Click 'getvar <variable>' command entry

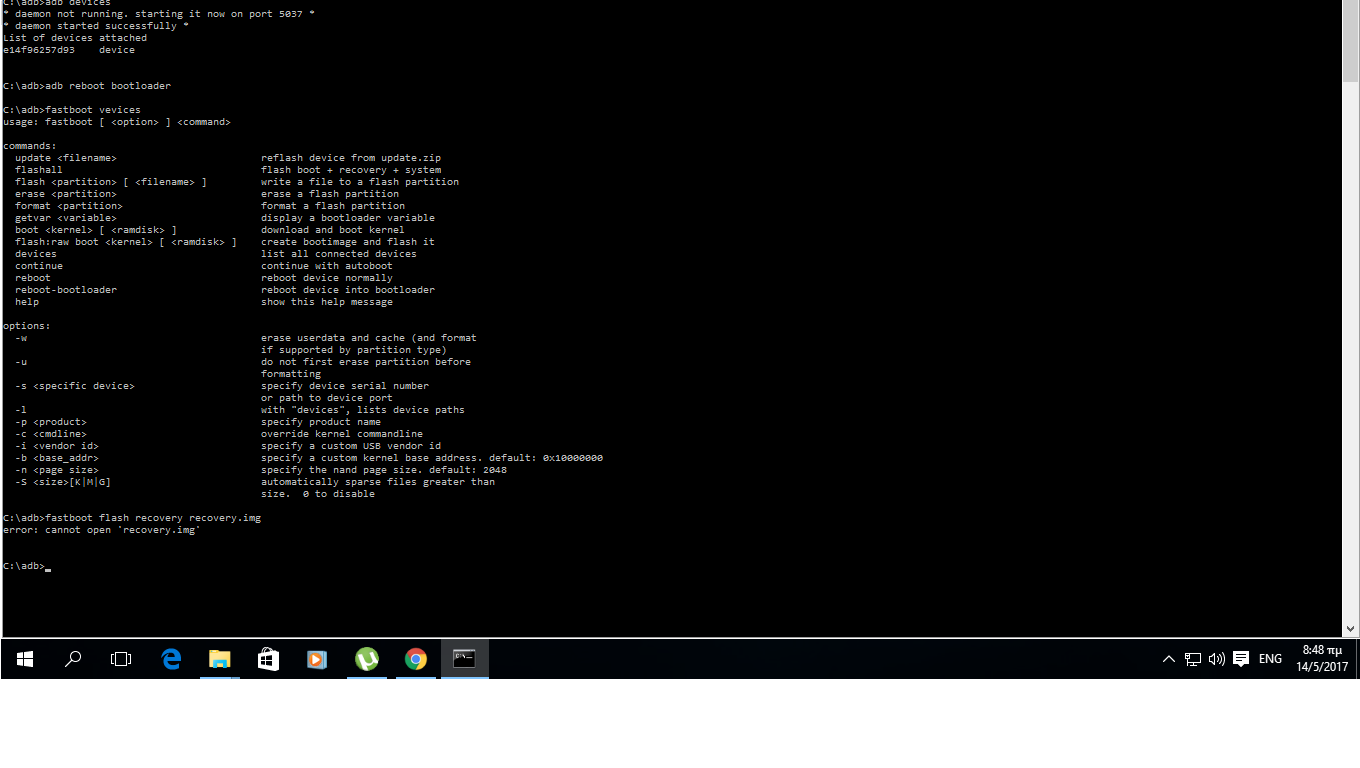[66, 218]
